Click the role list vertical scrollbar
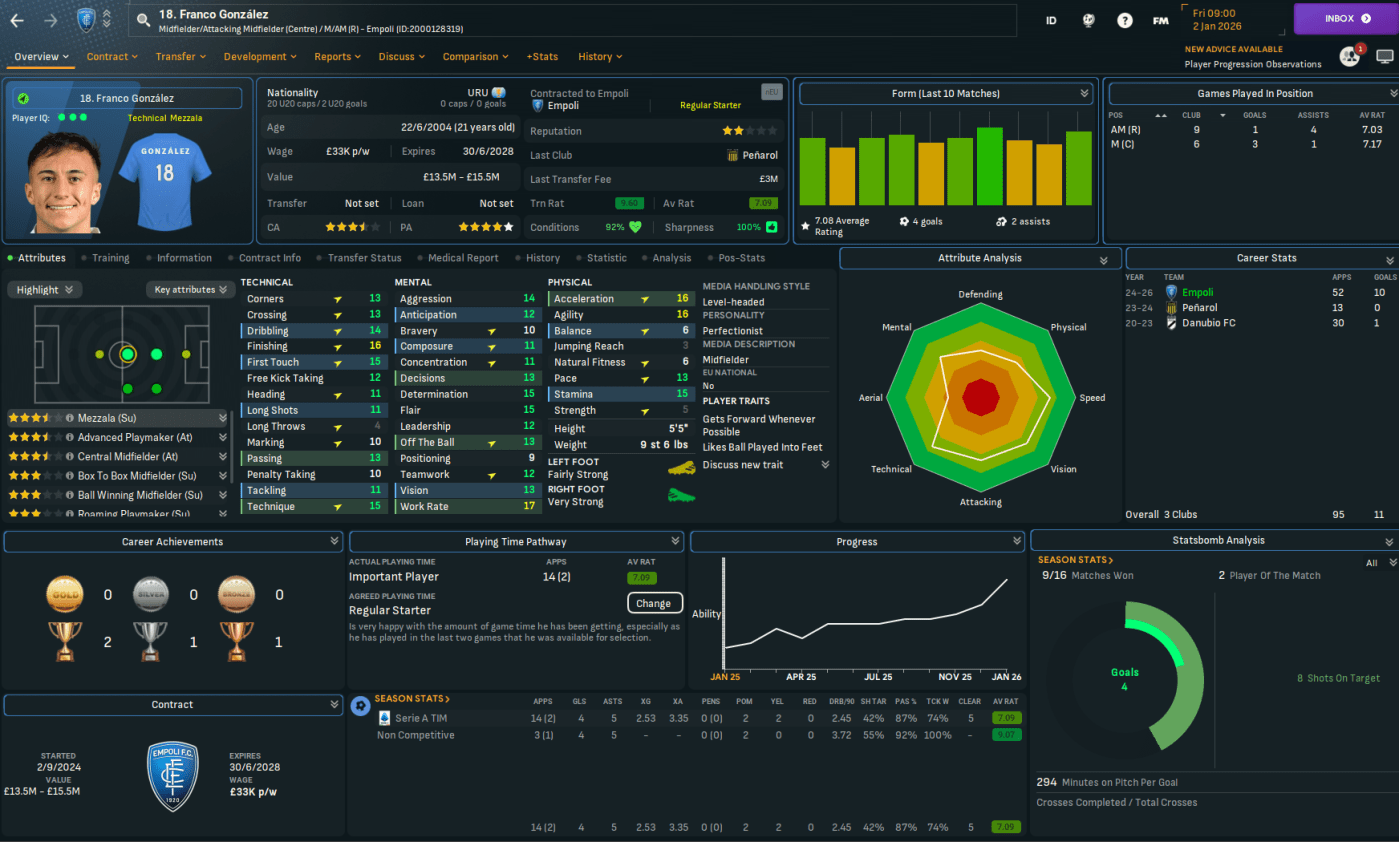The height and width of the screenshot is (842, 1399). click(x=232, y=445)
